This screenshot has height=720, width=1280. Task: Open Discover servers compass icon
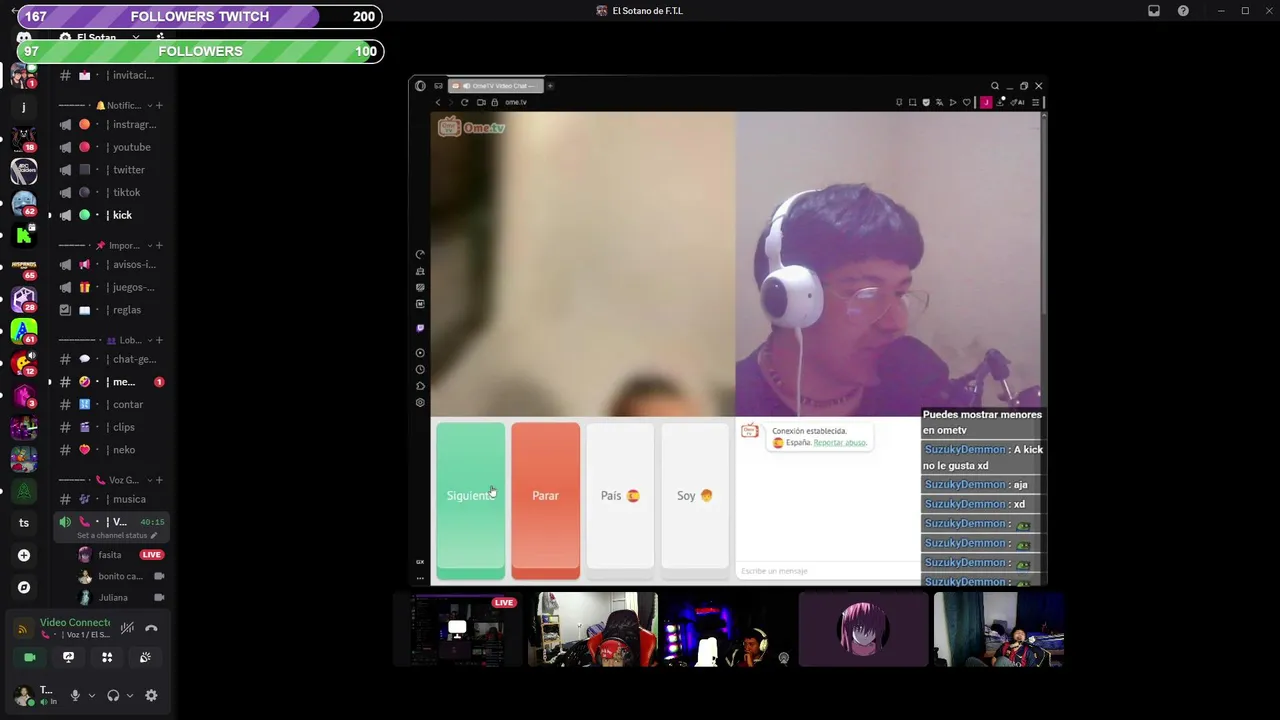click(x=24, y=587)
